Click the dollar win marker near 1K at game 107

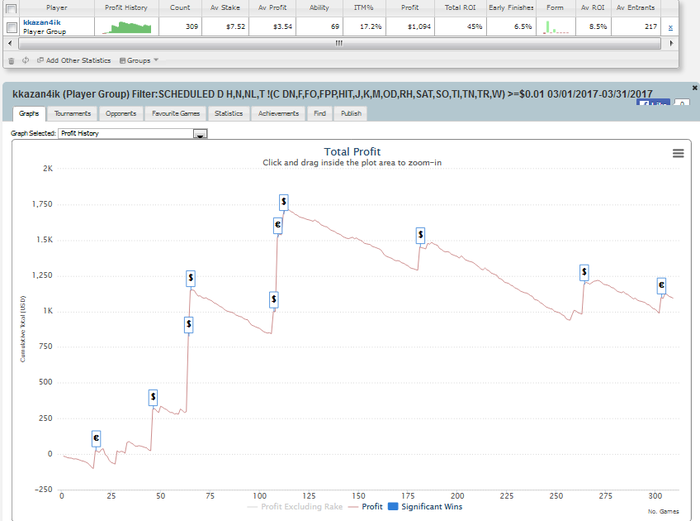[x=274, y=299]
